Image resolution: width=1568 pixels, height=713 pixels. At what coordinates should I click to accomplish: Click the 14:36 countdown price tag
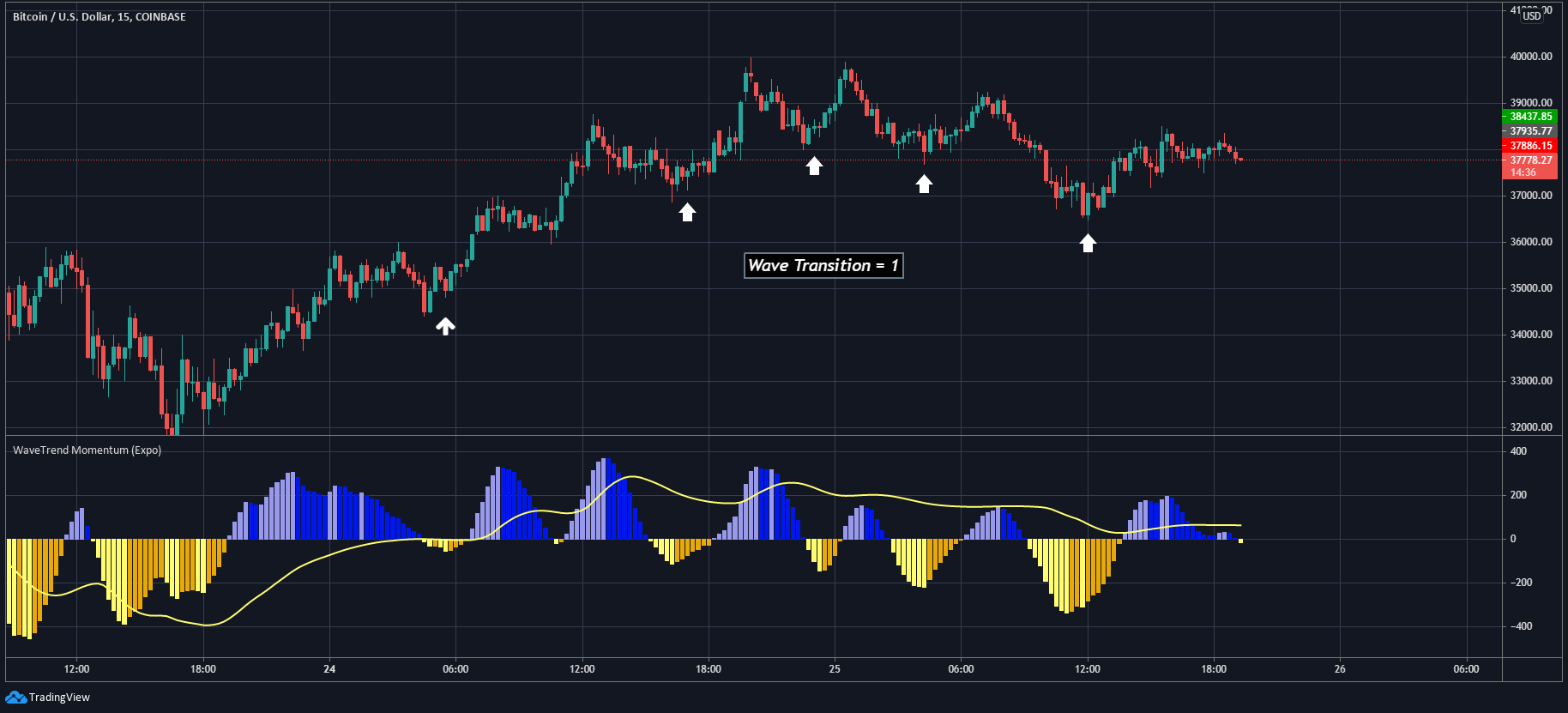click(1523, 172)
